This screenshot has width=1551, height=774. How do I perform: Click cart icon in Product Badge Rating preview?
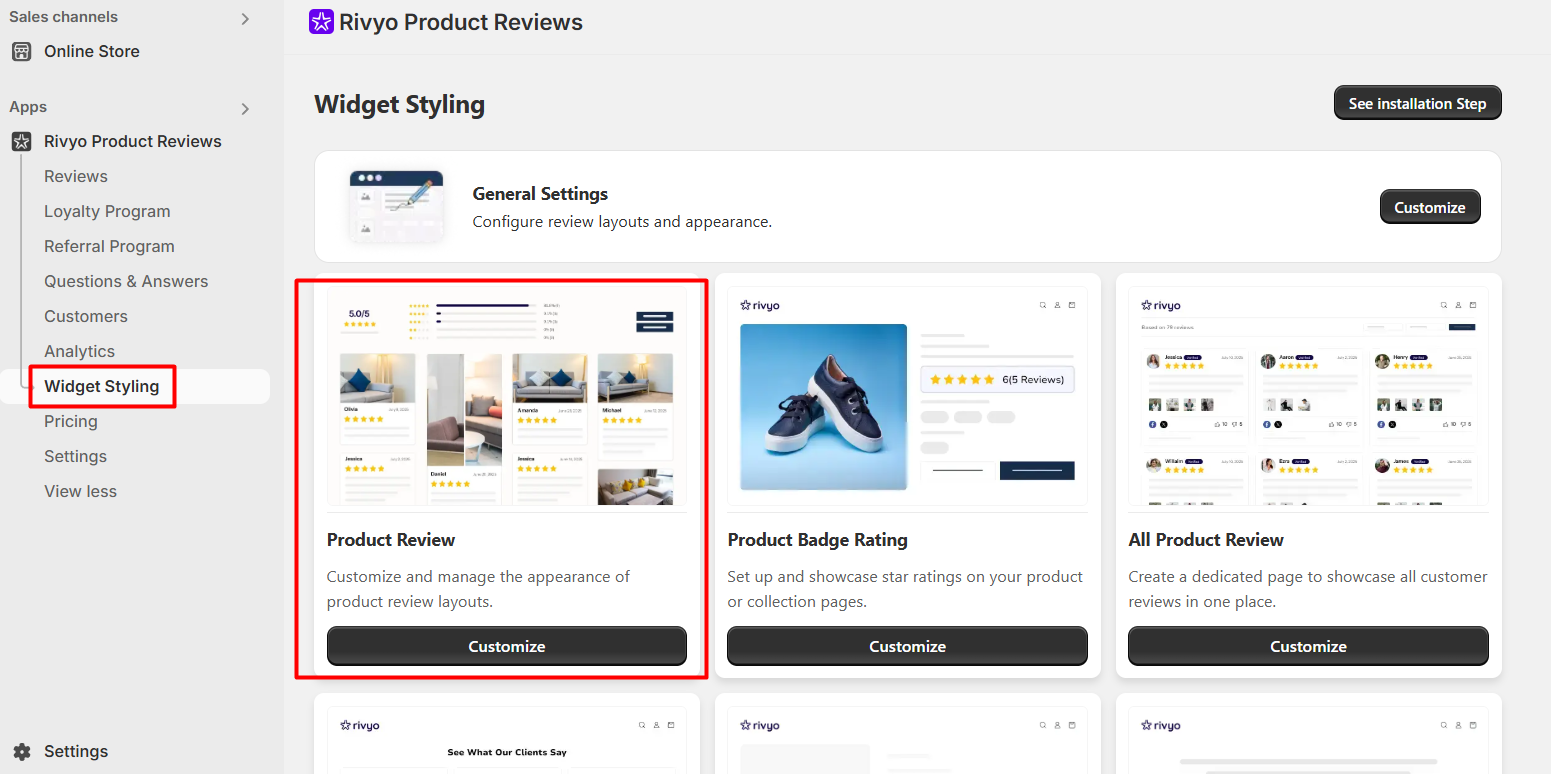tap(1071, 305)
